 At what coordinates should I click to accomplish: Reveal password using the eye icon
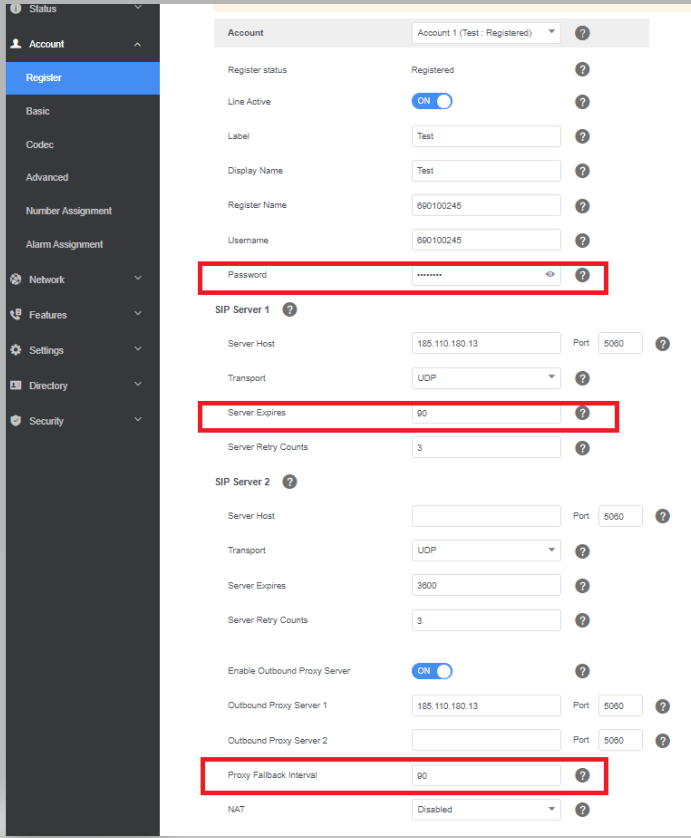pyautogui.click(x=550, y=274)
